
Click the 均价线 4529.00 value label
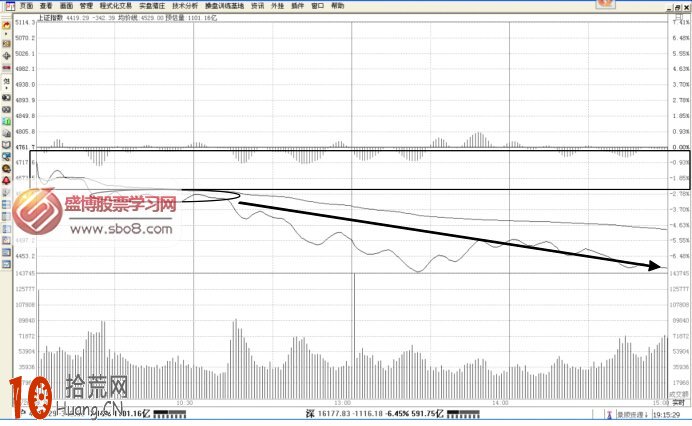tap(141, 18)
